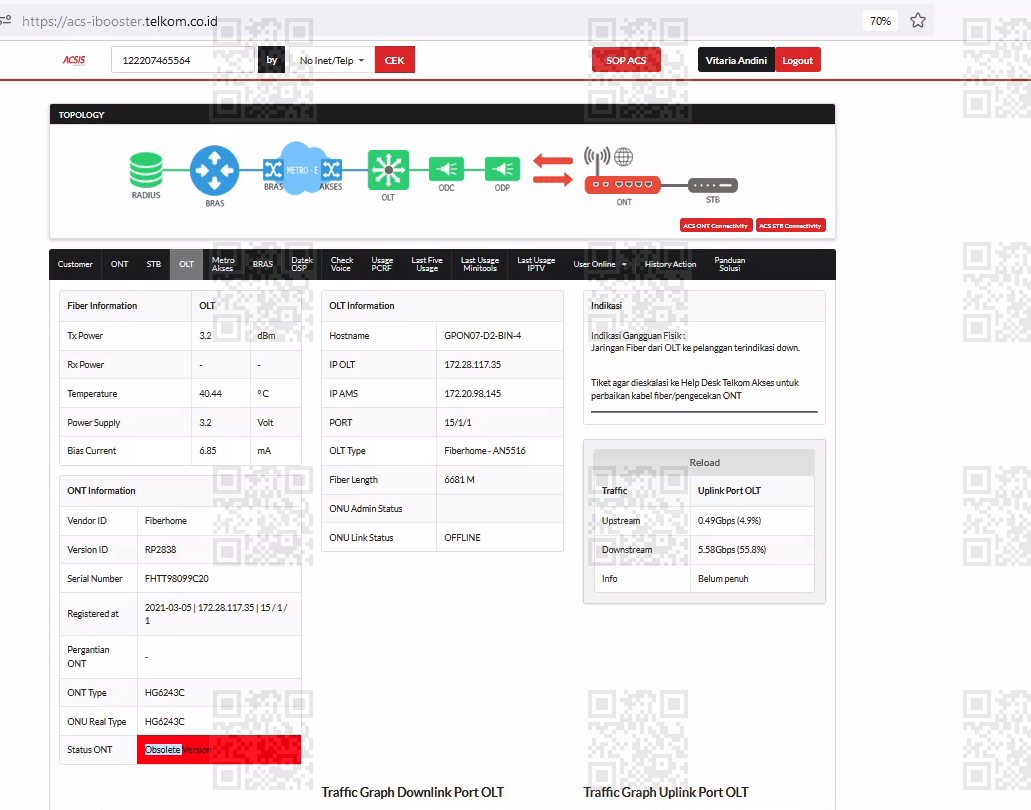Click the METRO-E cloud icon
Viewport: 1031px width, 810px height.
click(x=302, y=169)
